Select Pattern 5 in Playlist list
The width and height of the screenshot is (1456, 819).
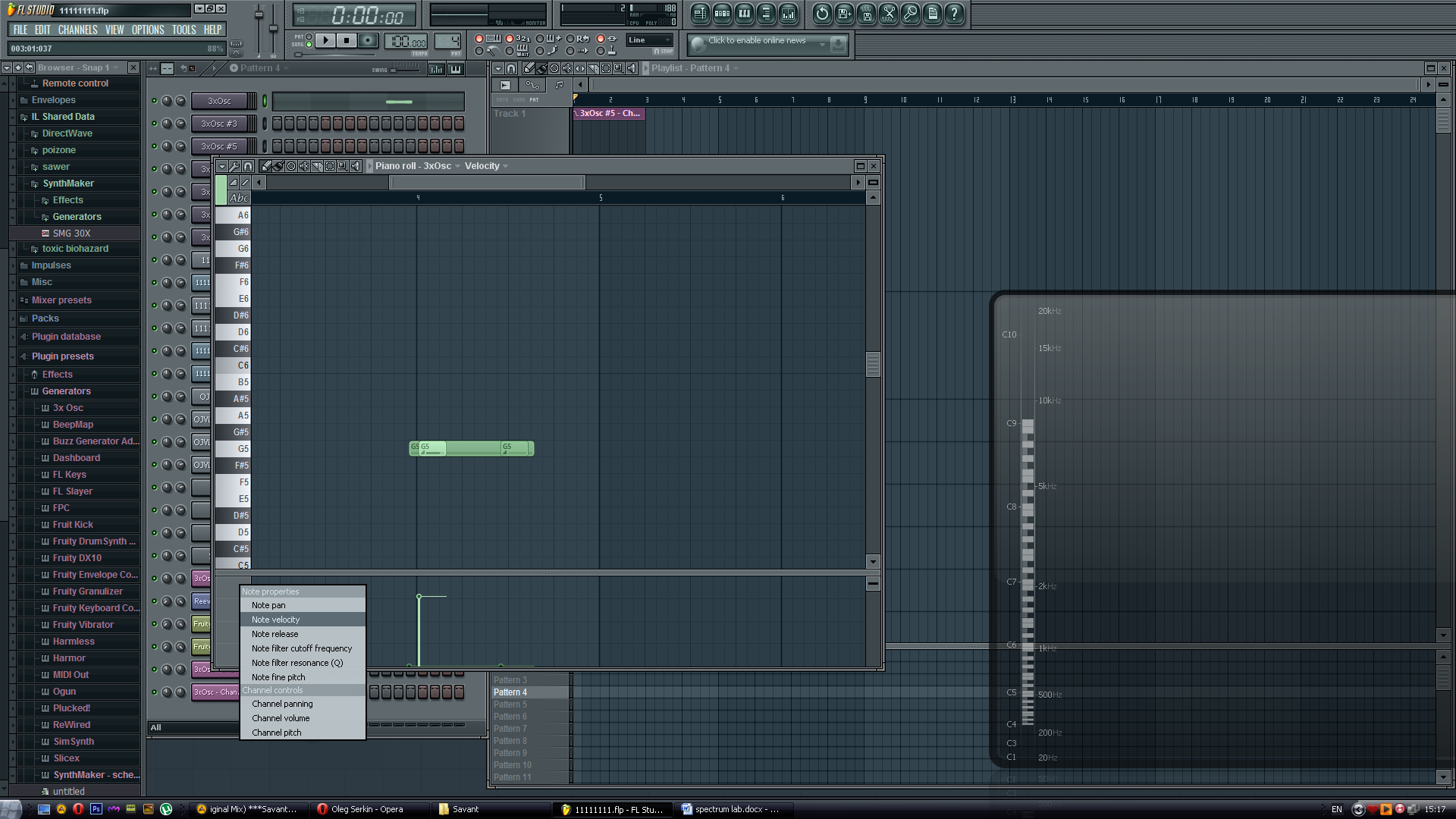(531, 704)
